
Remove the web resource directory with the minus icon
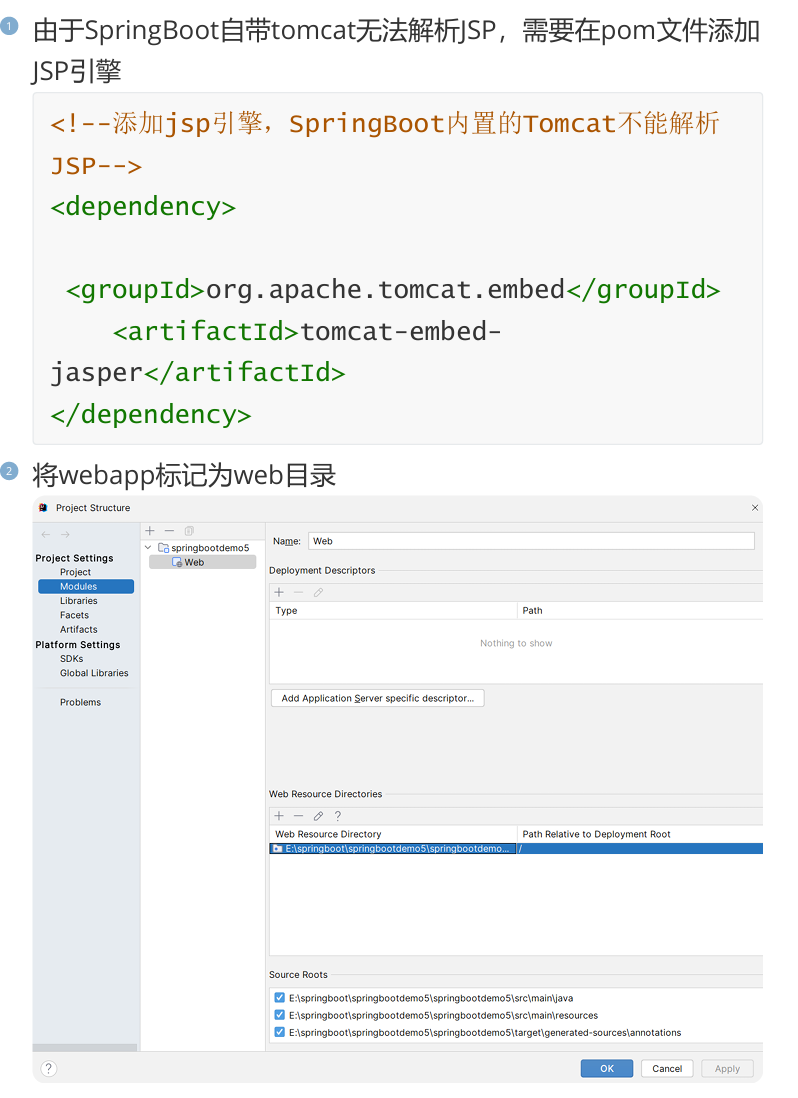[x=298, y=816]
